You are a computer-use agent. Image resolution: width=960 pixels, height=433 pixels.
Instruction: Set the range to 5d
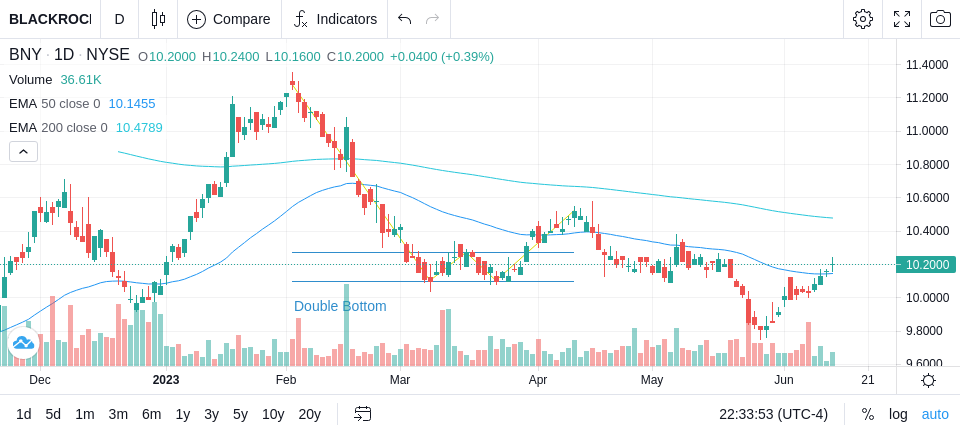coord(53,415)
